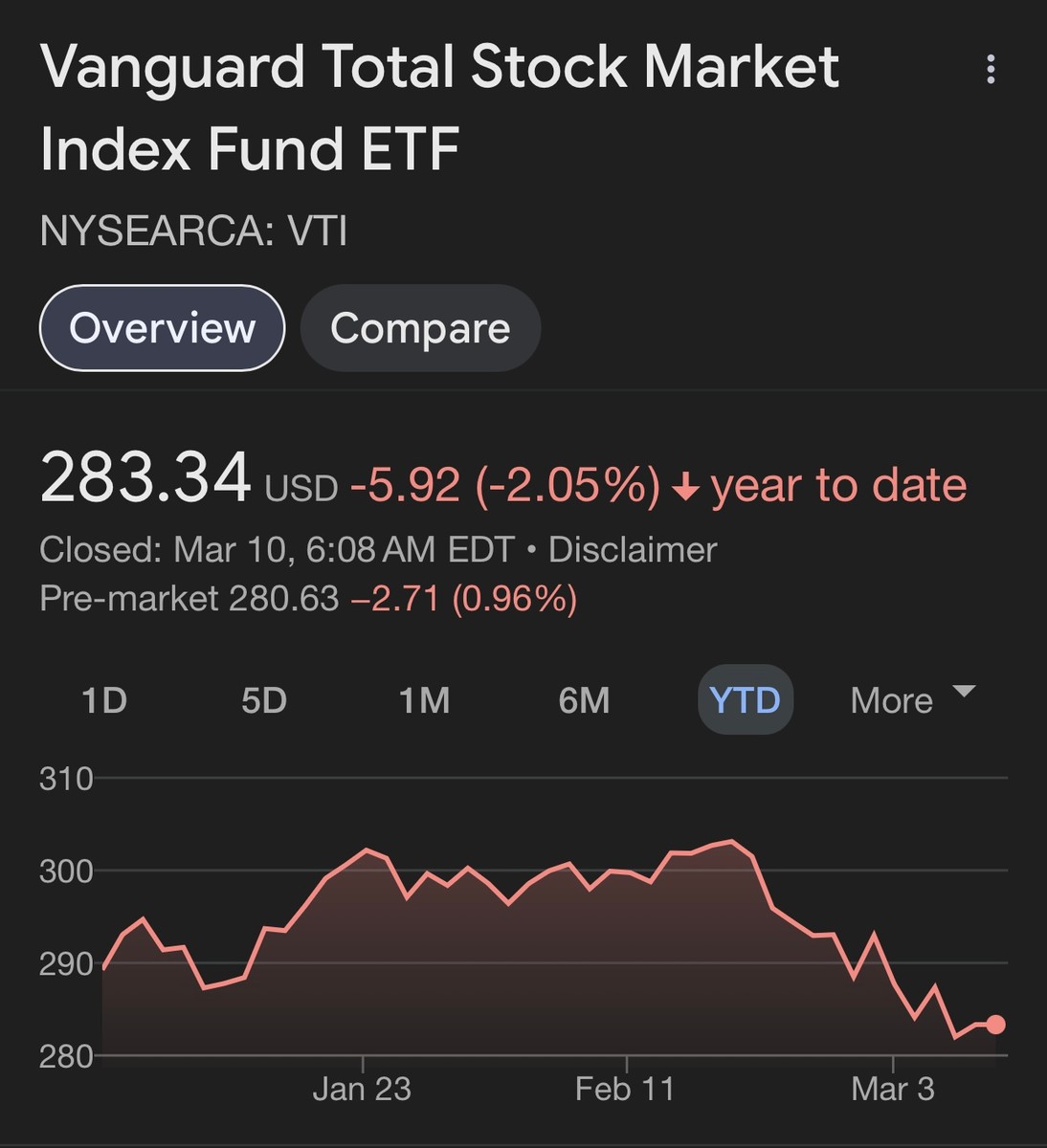Click the 300 price axis label
The image size is (1047, 1148).
click(66, 871)
